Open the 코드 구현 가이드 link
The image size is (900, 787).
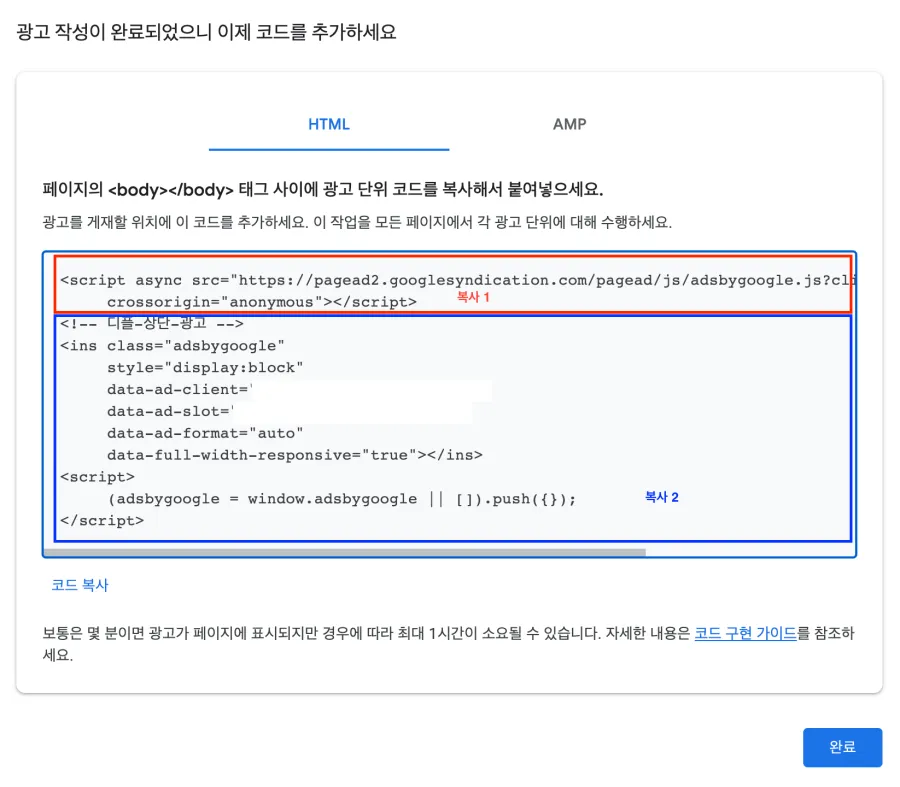point(746,633)
